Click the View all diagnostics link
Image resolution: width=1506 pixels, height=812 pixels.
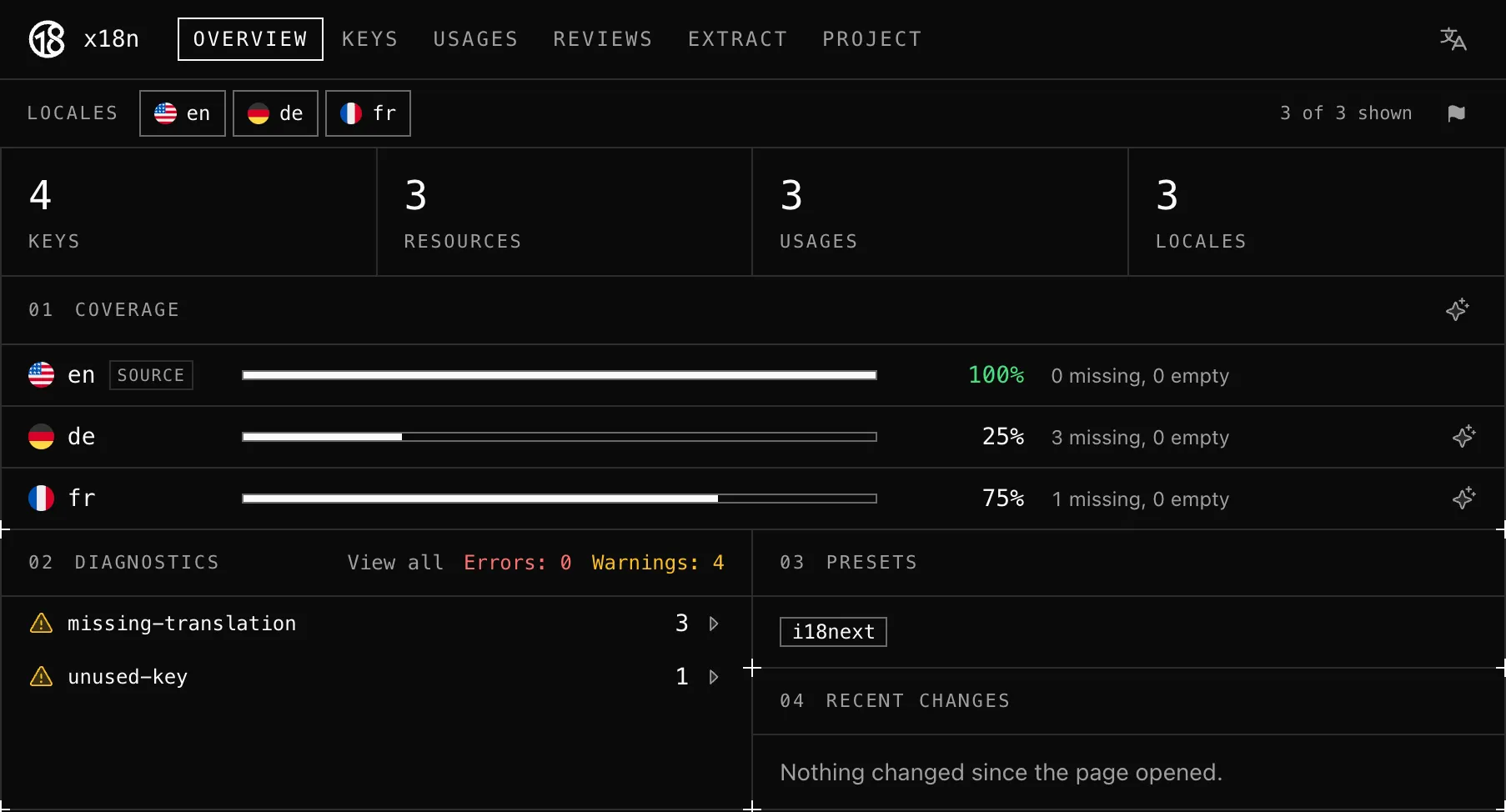(x=395, y=563)
